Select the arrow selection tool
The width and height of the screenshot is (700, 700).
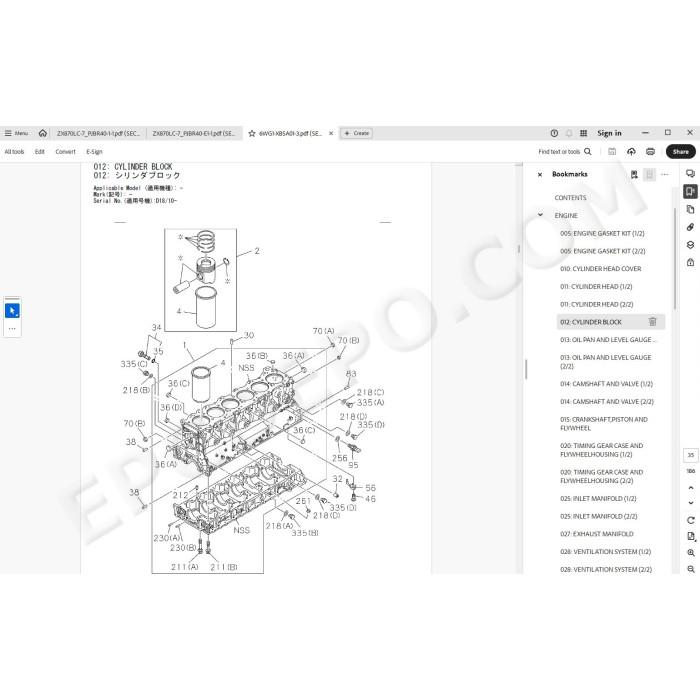pos(12,311)
